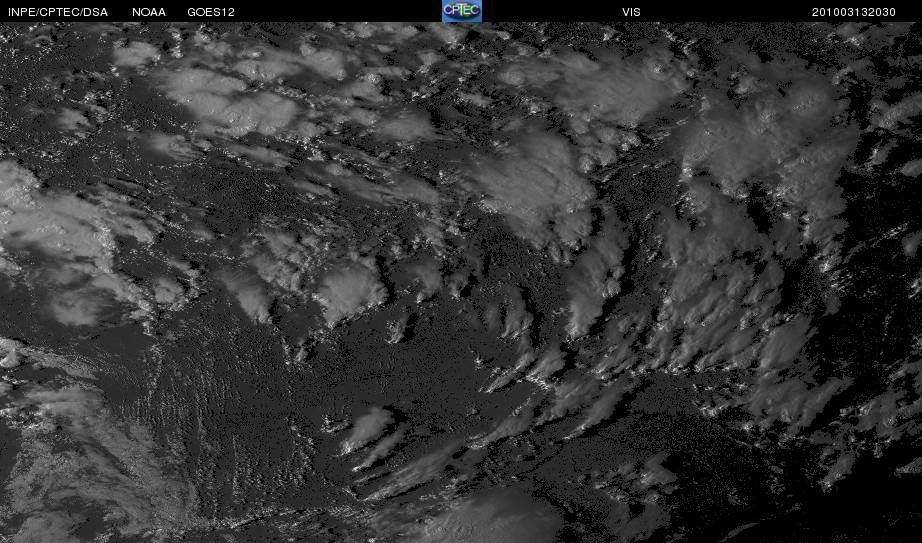Click the 201003132030 timestamp
This screenshot has height=543, width=922.
854,12
